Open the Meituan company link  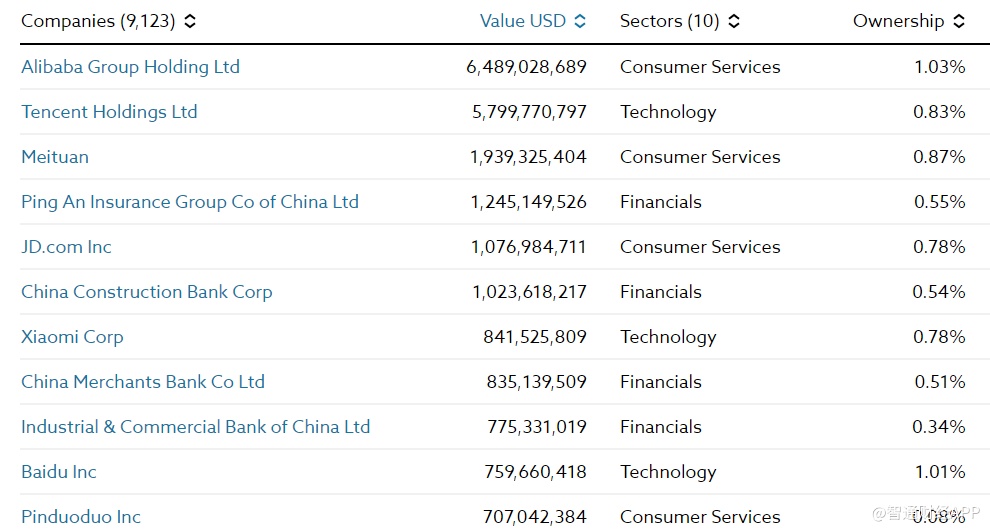click(x=55, y=157)
